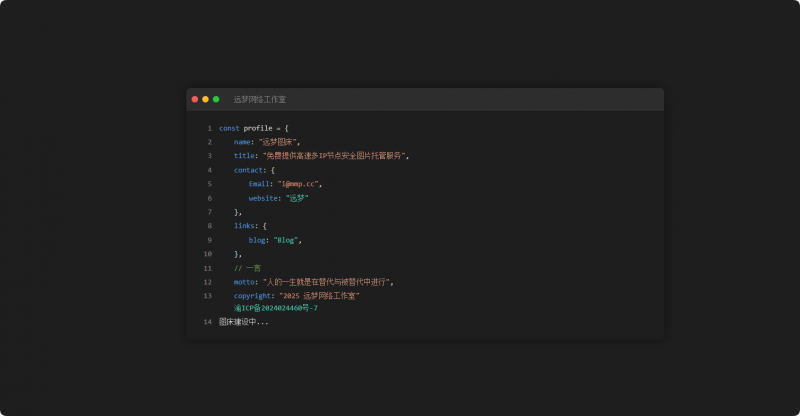Click line number 1 in the gutter
This screenshot has width=800, height=416.
pos(209,128)
